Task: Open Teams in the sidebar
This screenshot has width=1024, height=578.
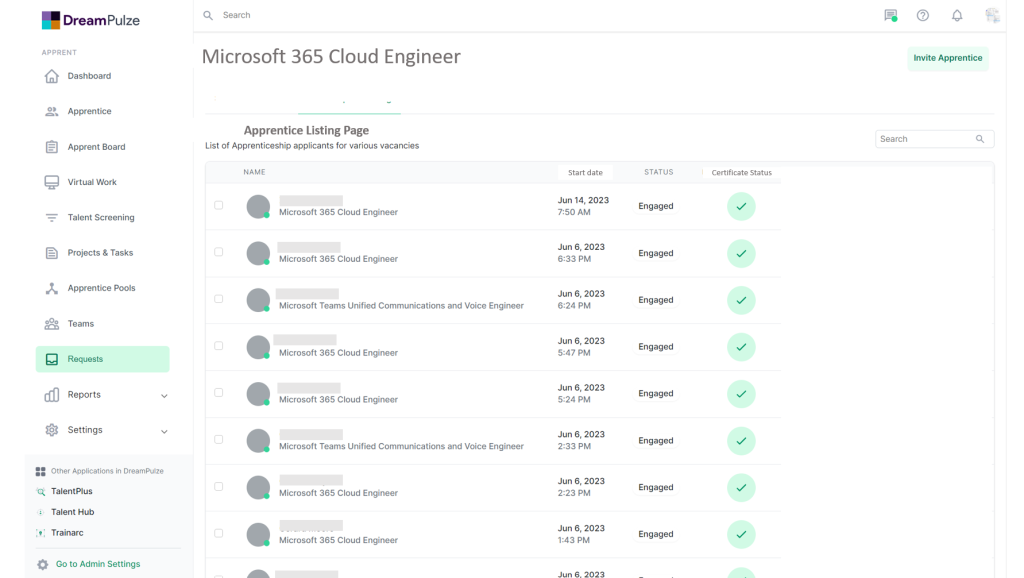Action: (x=80, y=324)
